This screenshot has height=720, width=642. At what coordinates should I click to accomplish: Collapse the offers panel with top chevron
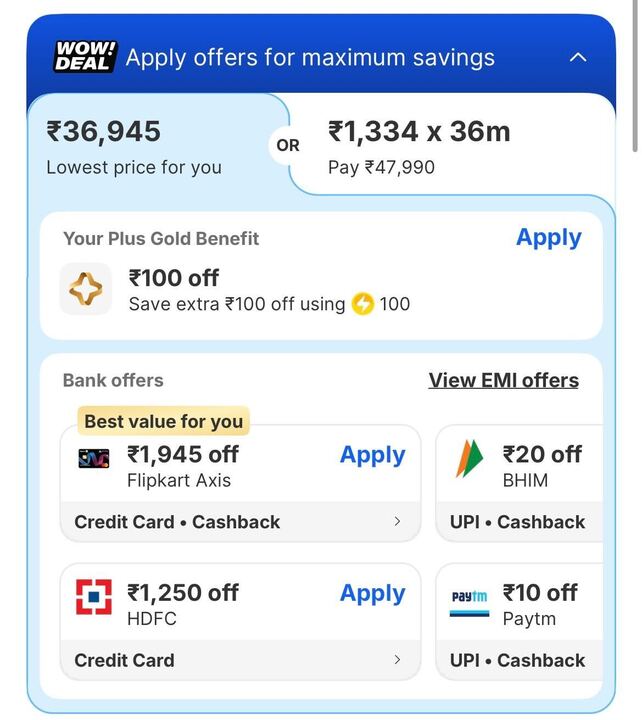(x=577, y=58)
